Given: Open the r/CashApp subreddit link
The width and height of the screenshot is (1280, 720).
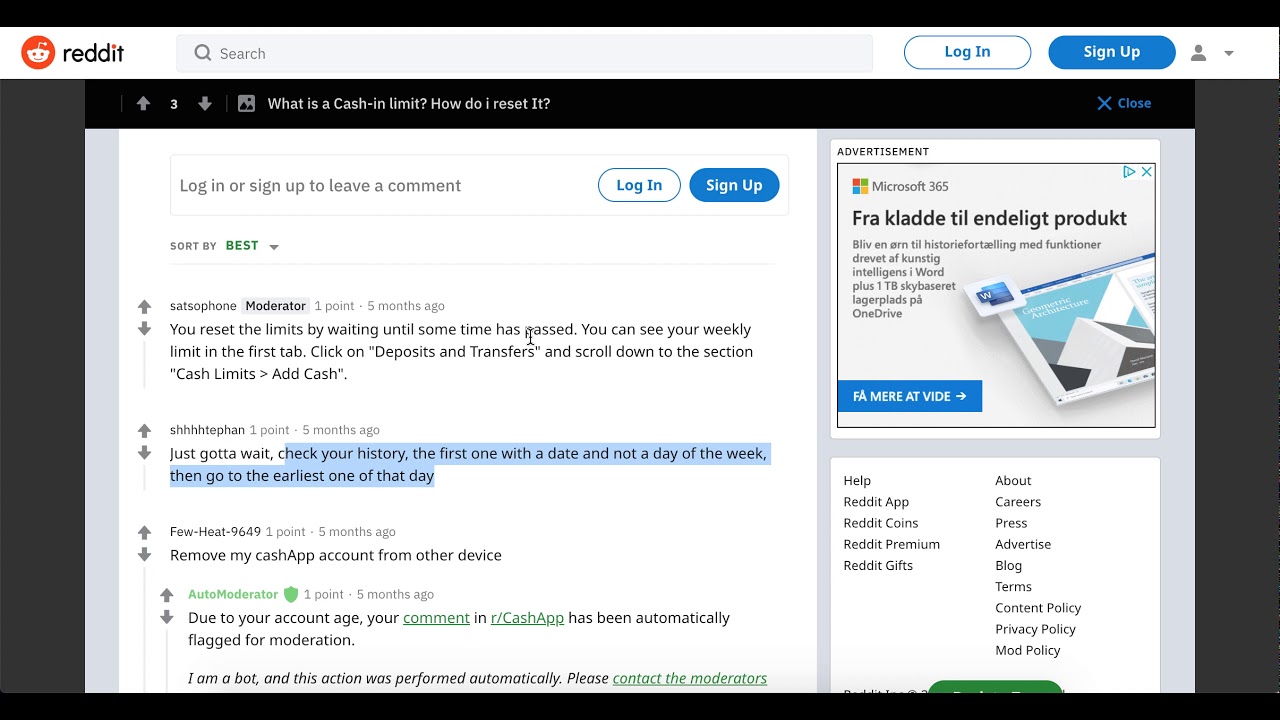Looking at the screenshot, I should click(x=527, y=618).
